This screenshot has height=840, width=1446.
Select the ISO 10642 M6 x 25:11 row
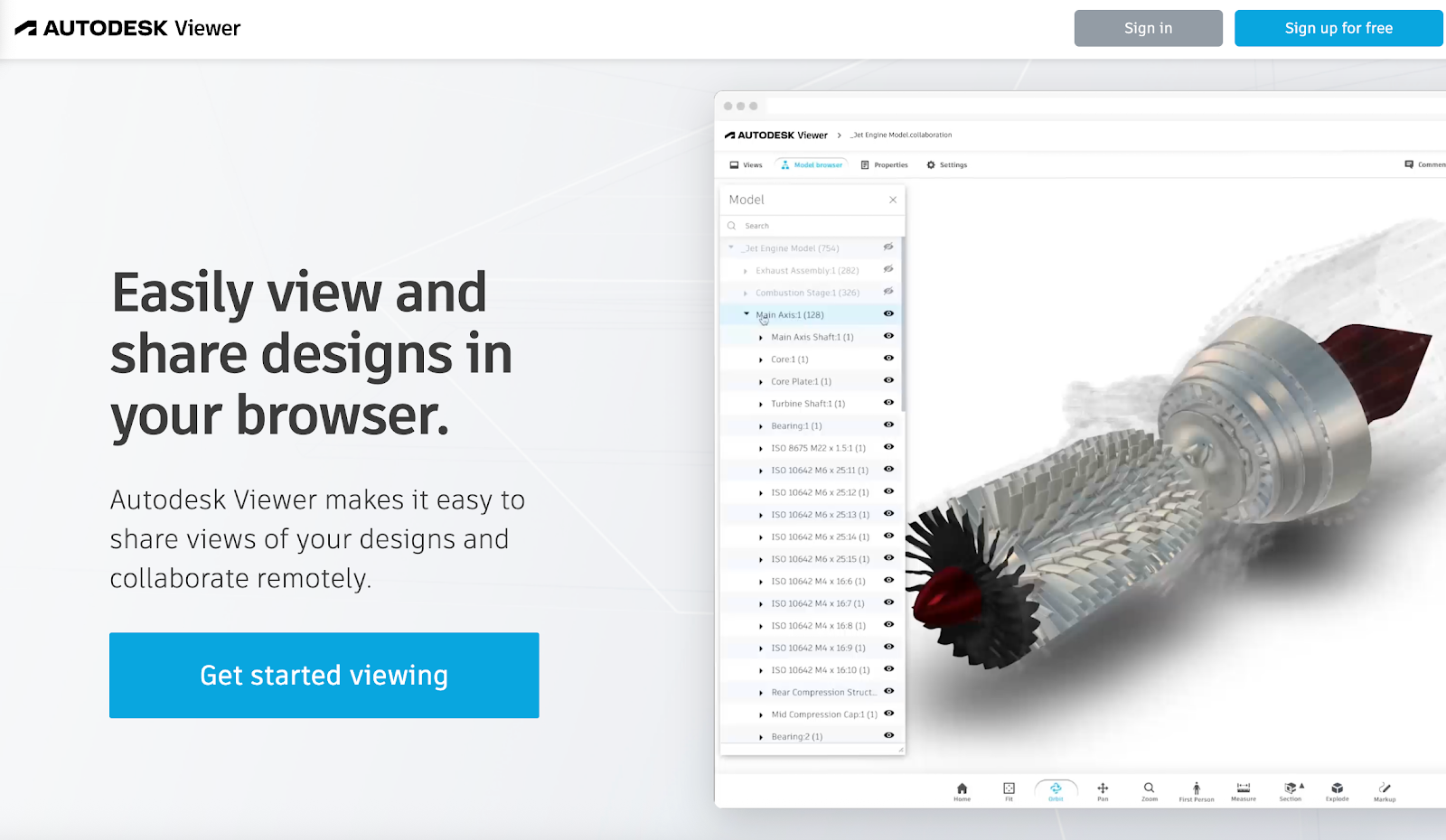tap(811, 470)
